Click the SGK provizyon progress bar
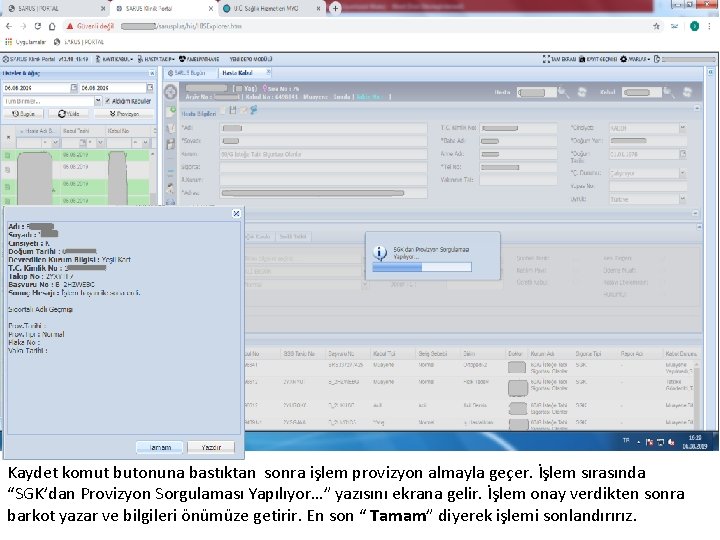This screenshot has height=540, width=720. pyautogui.click(x=422, y=267)
